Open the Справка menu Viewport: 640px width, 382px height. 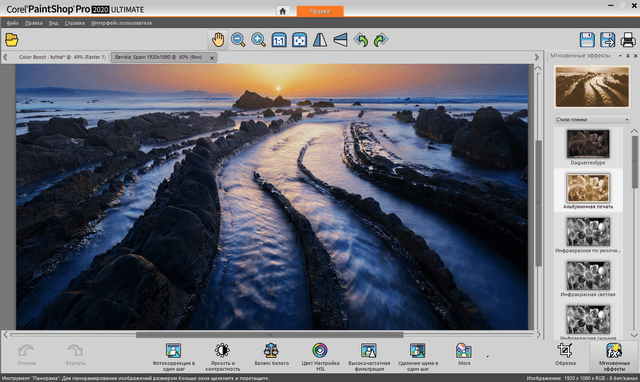75,23
